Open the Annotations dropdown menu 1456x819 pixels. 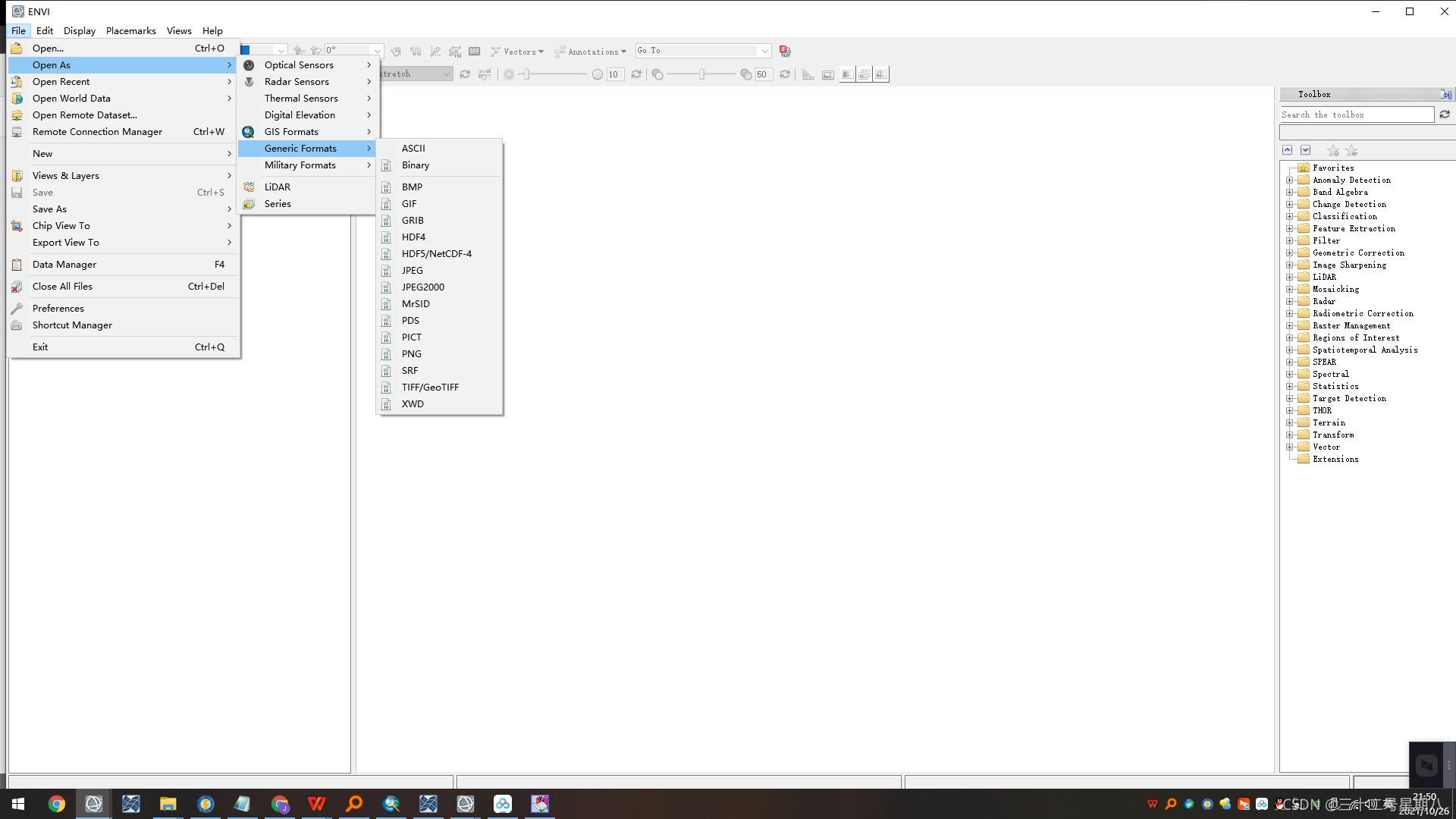coord(590,52)
